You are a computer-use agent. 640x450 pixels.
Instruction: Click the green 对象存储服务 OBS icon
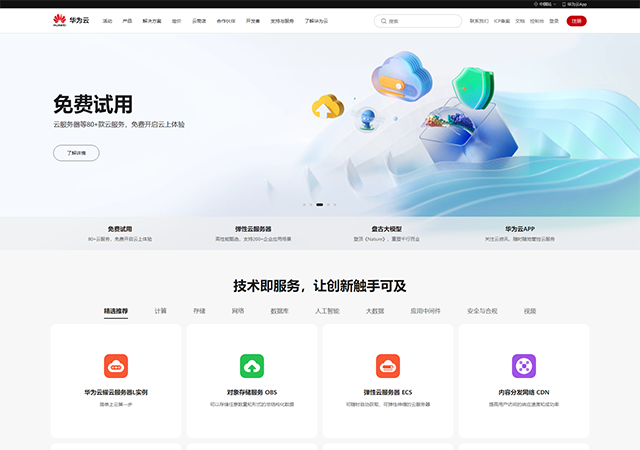pyautogui.click(x=252, y=365)
